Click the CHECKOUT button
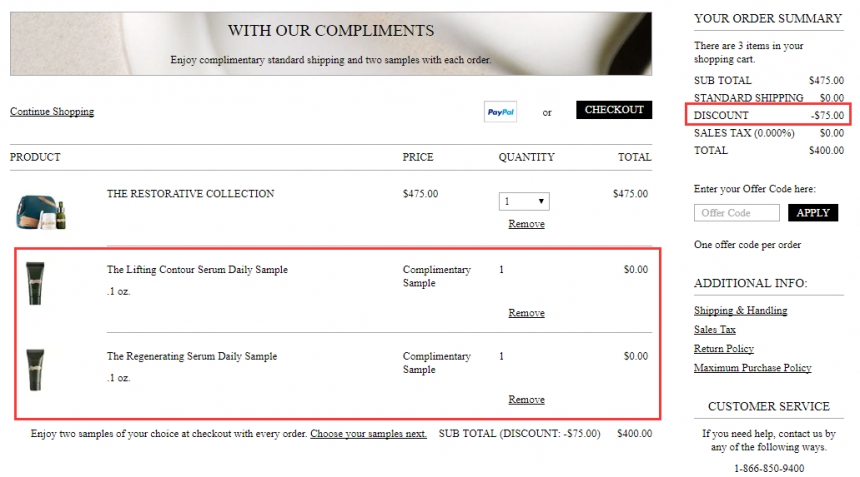Screen dimensions: 860x477 click(614, 110)
